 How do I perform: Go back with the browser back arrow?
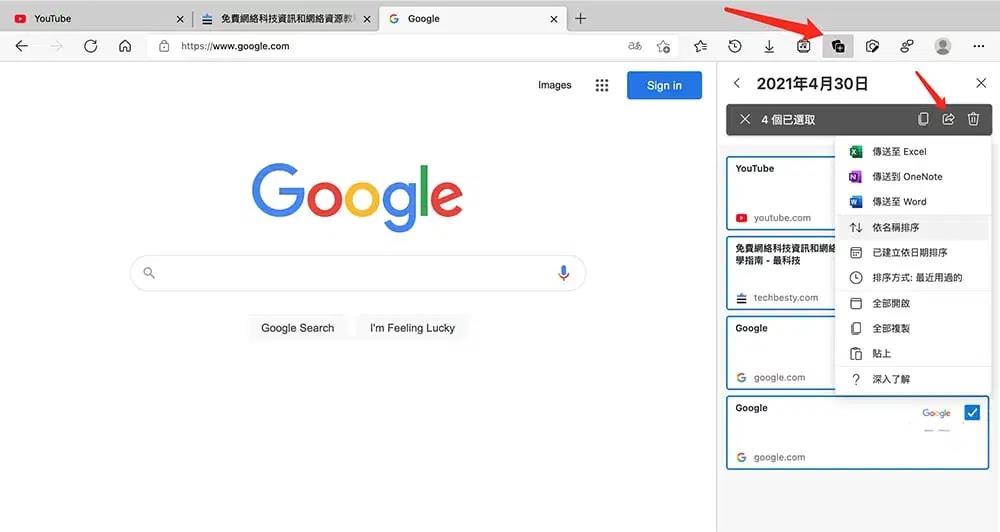coord(22,46)
